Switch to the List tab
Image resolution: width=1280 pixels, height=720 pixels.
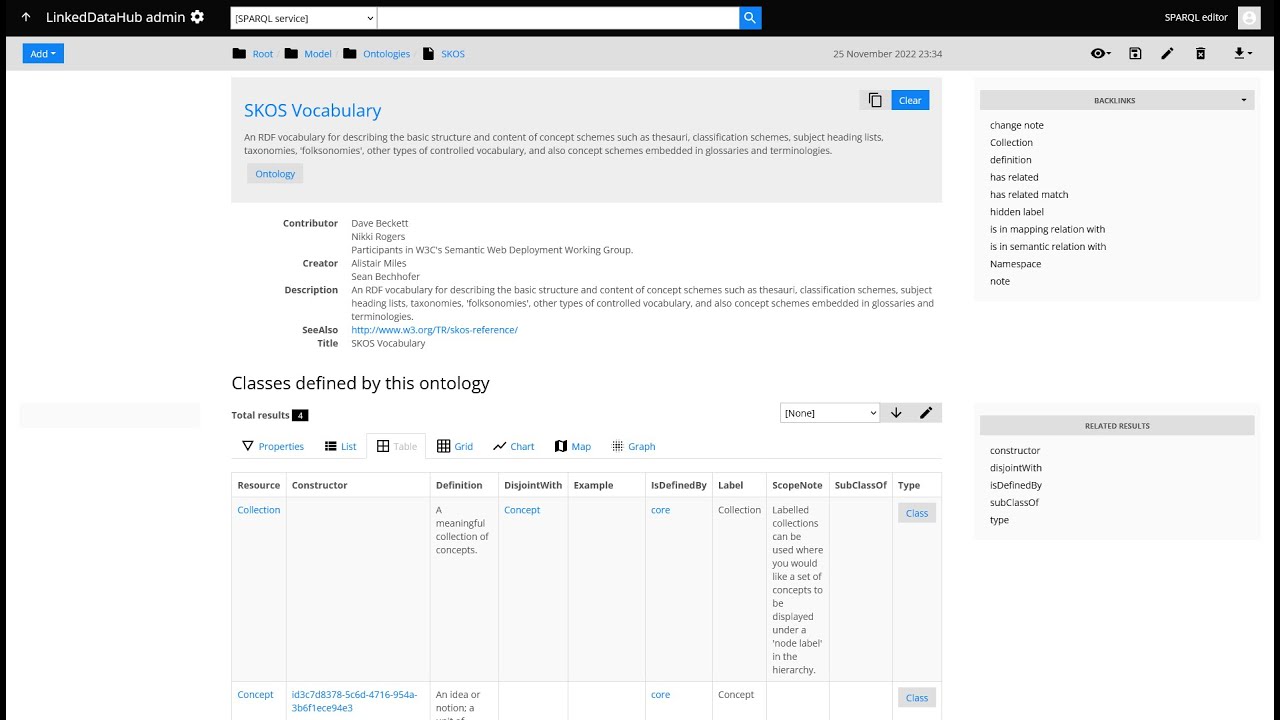click(x=340, y=446)
